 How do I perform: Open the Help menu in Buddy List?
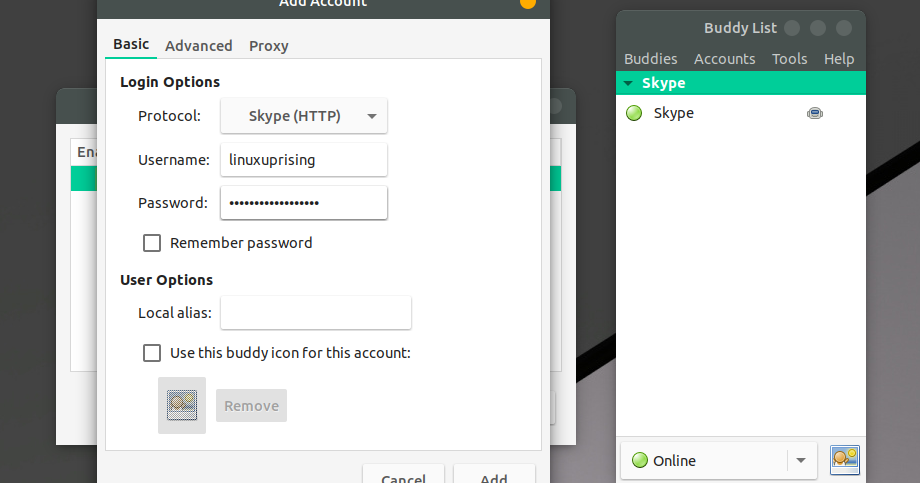coord(838,59)
